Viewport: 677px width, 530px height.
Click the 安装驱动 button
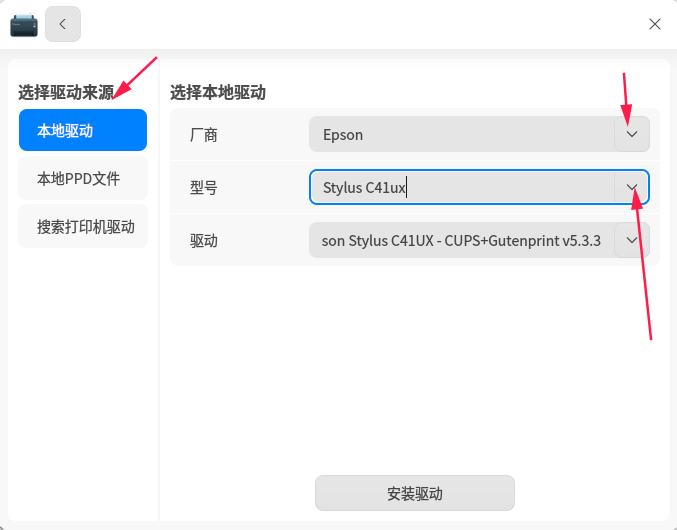(x=414, y=493)
